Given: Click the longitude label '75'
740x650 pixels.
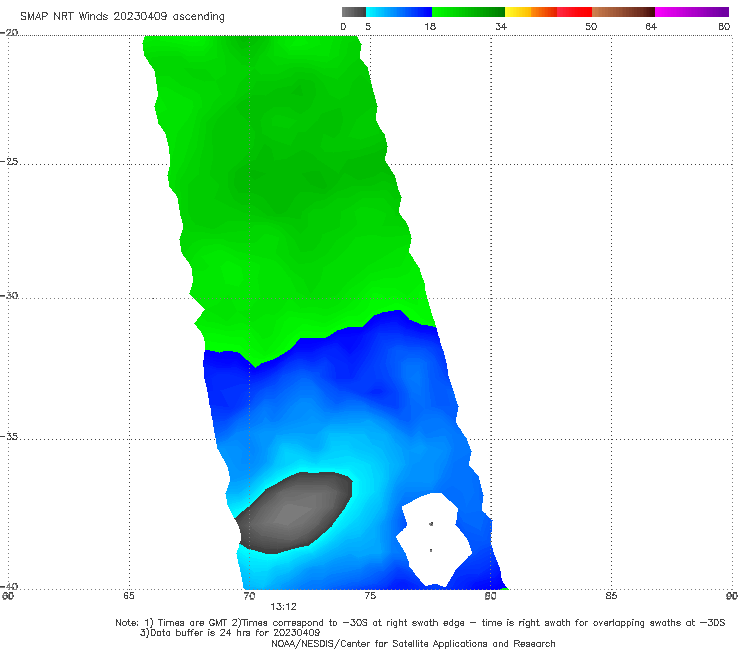Looking at the screenshot, I should point(370,596).
